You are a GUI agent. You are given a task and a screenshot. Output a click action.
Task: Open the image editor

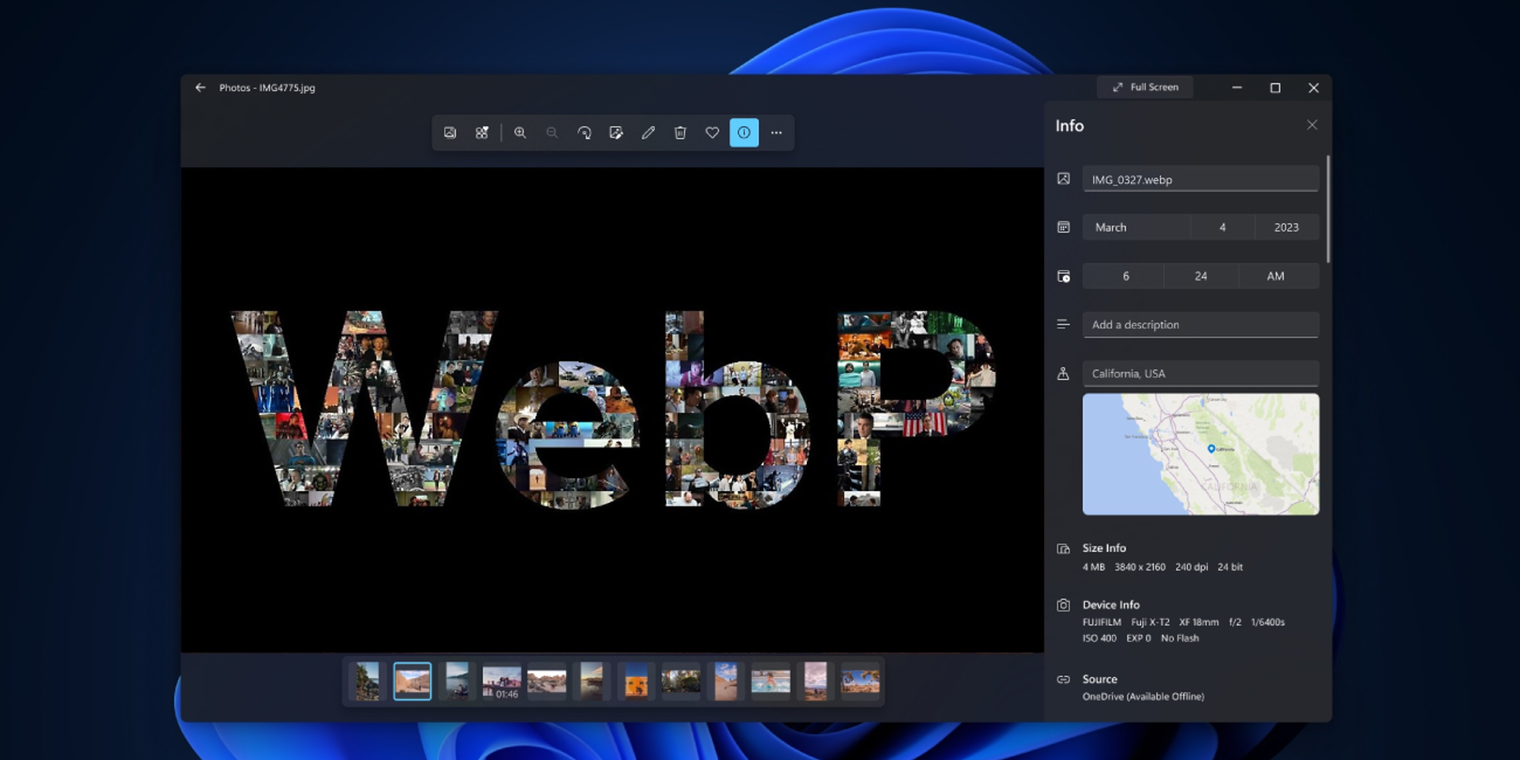(616, 132)
